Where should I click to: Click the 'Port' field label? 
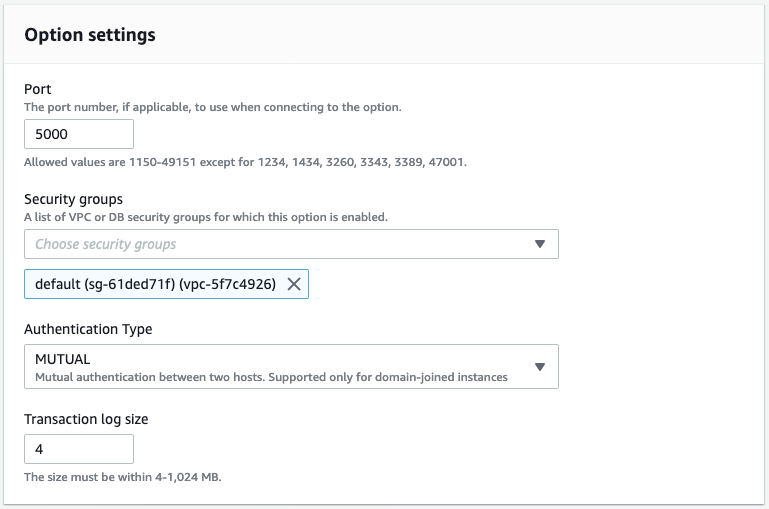pyautogui.click(x=37, y=89)
